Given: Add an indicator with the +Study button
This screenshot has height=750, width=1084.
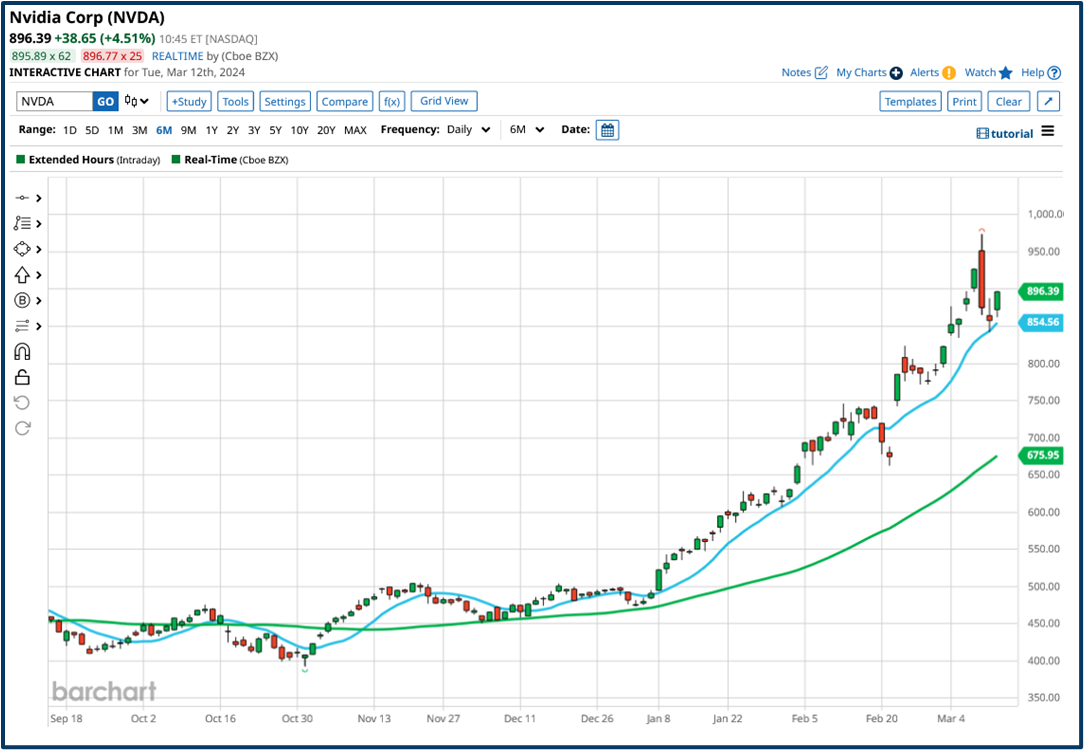Looking at the screenshot, I should (x=188, y=101).
